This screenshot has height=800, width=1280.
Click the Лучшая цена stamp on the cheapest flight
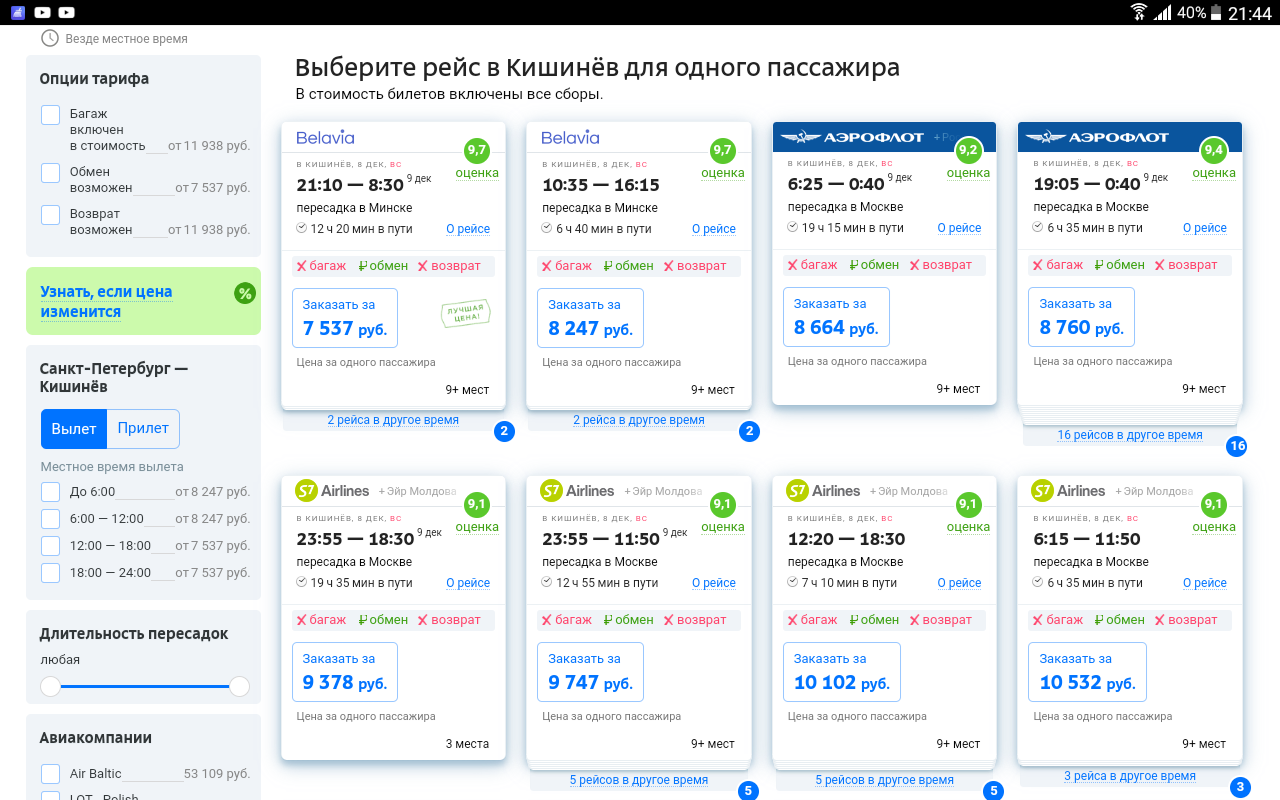tap(468, 313)
